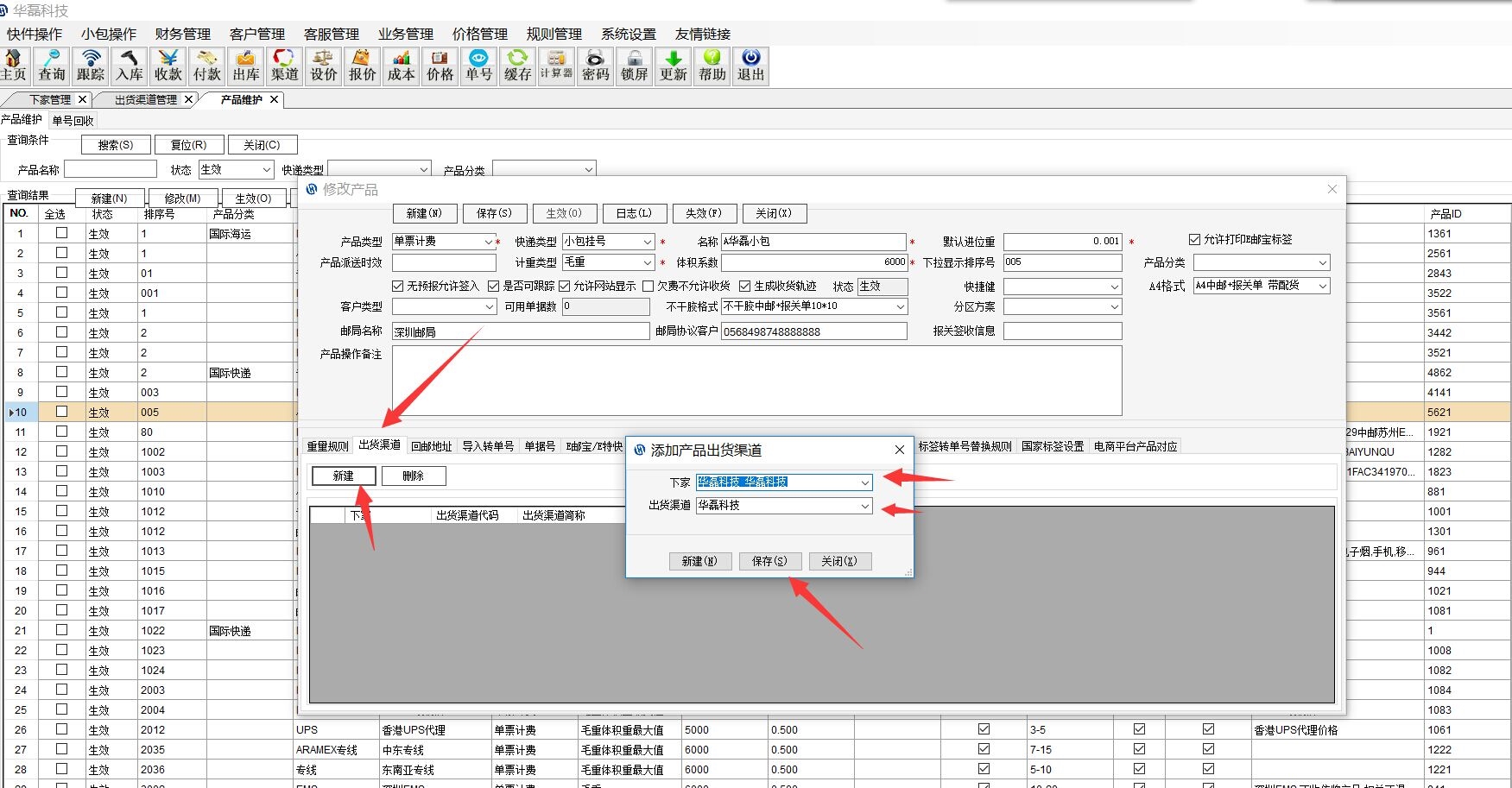Expand the 计重类型 dropdown
The width and height of the screenshot is (1512, 788).
[647, 262]
